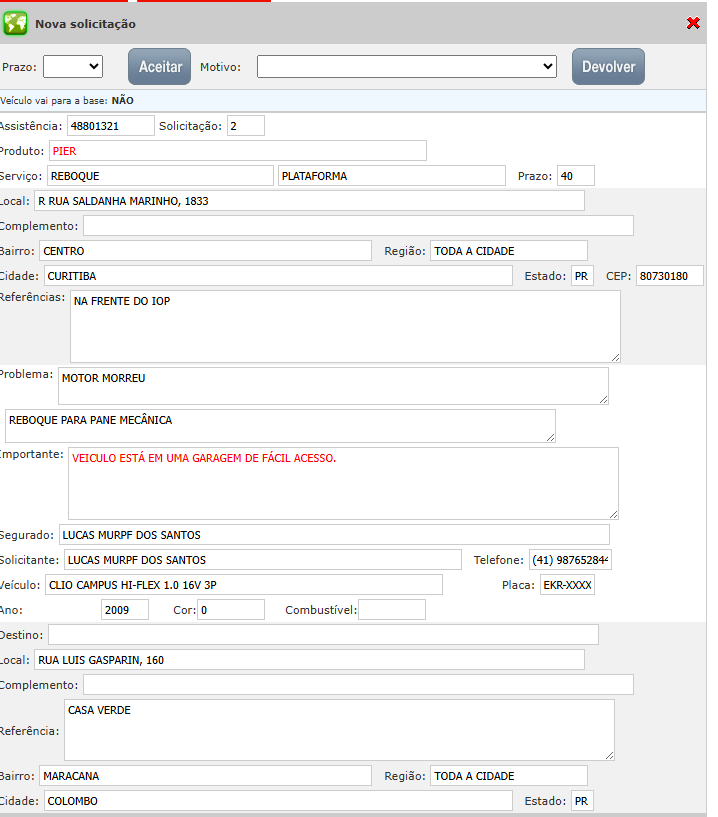Screen dimensions: 718x817
Task: Click the origin Local field with Saldanha Marinho
Action: point(308,201)
